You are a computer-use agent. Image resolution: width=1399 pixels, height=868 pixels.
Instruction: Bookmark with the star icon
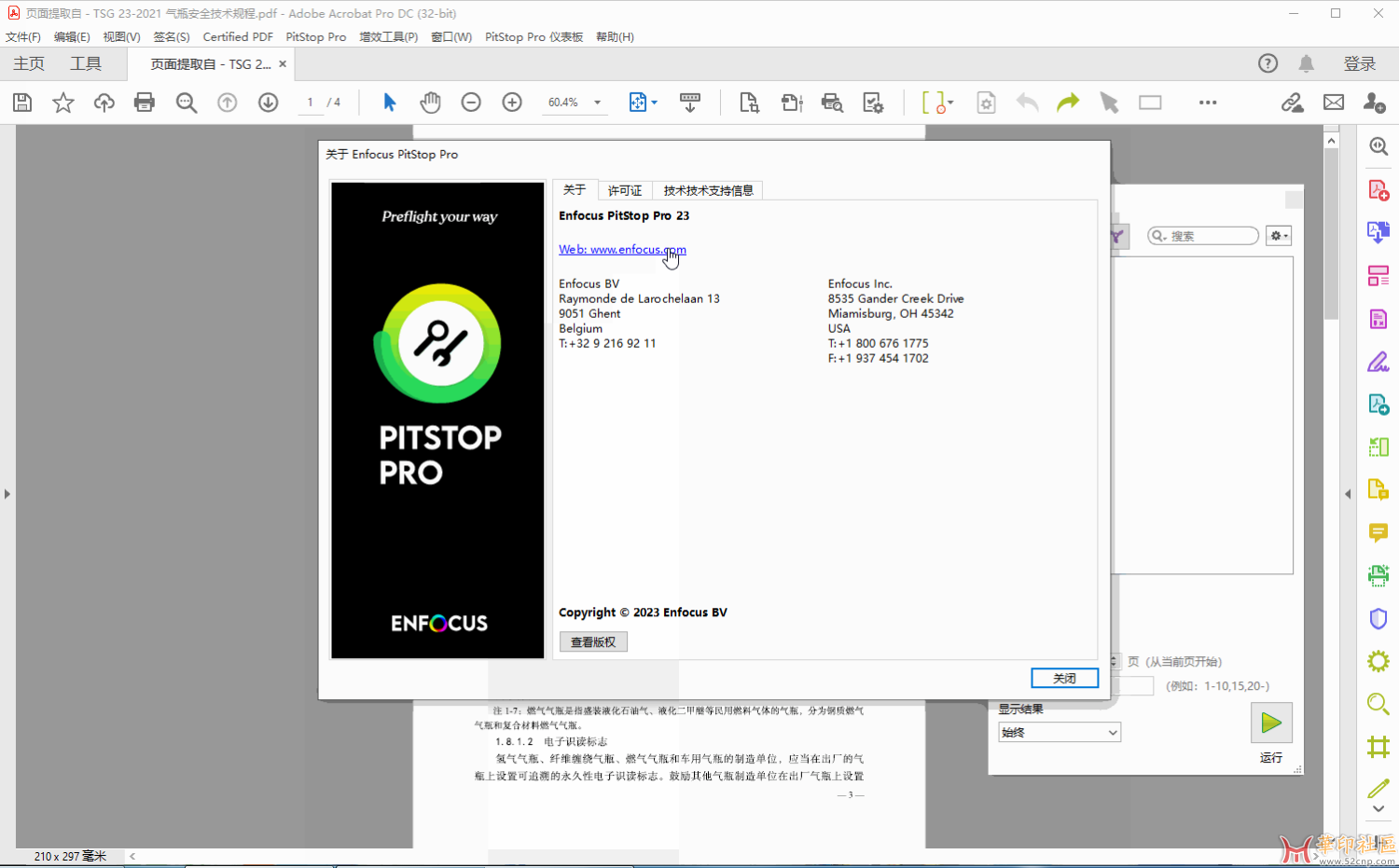pyautogui.click(x=62, y=103)
